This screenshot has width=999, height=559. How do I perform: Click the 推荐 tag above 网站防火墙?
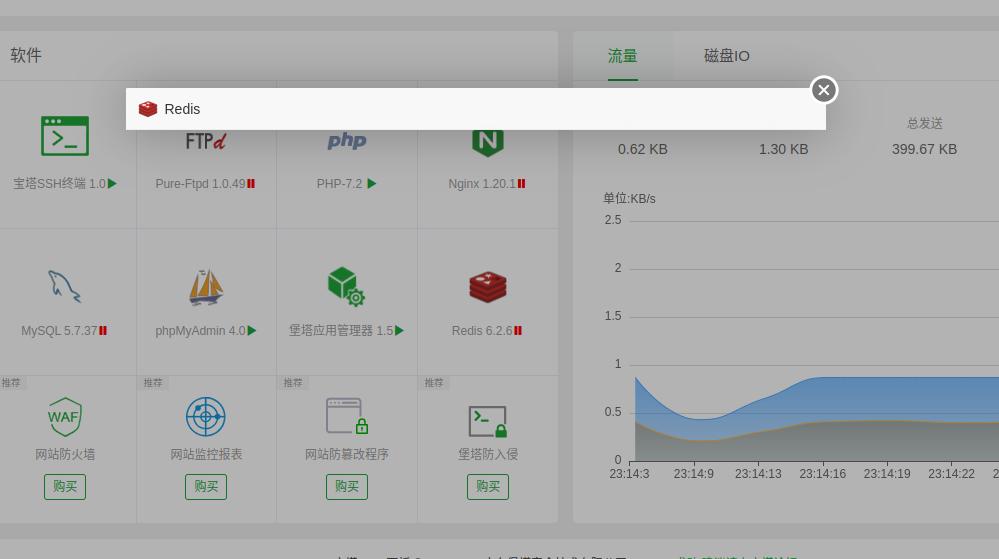[x=11, y=382]
